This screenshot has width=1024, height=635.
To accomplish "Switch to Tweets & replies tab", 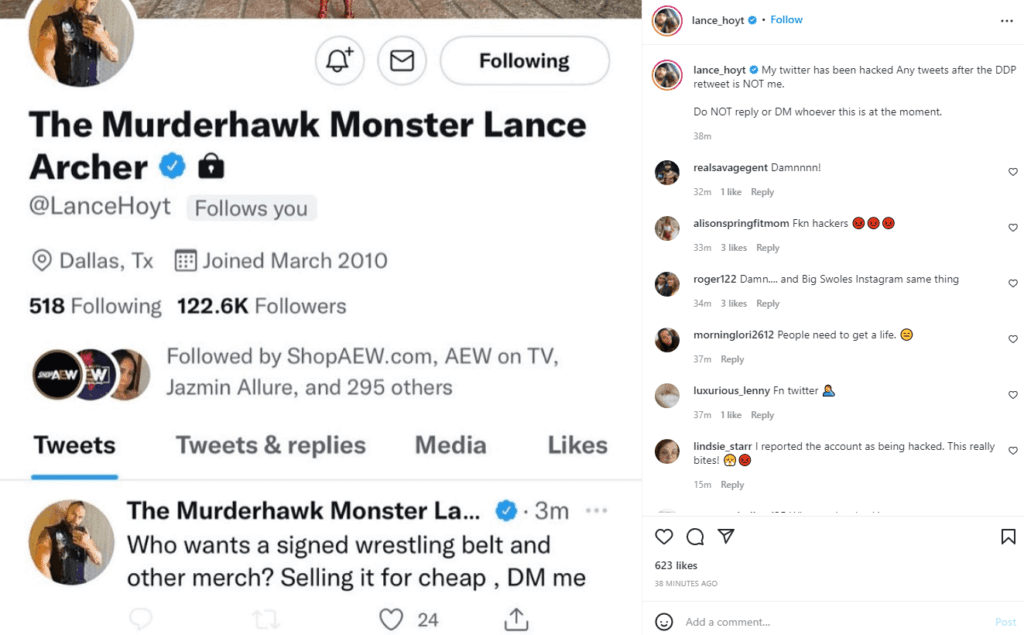I will [x=271, y=445].
